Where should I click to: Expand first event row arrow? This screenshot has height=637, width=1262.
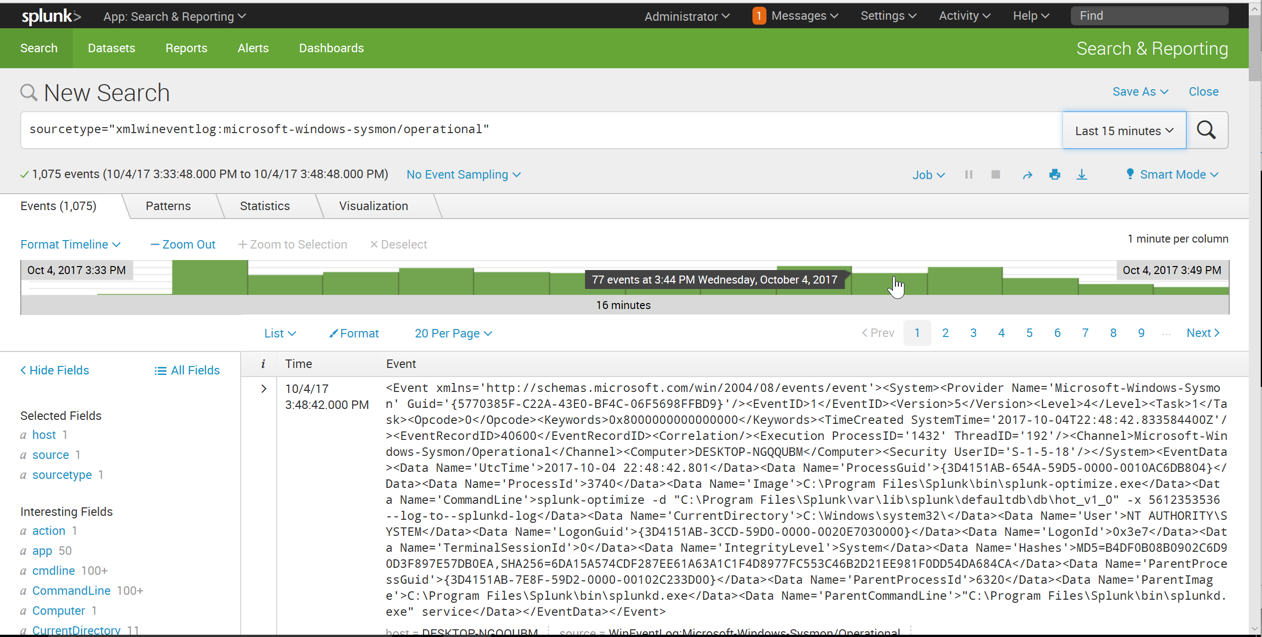tap(264, 389)
